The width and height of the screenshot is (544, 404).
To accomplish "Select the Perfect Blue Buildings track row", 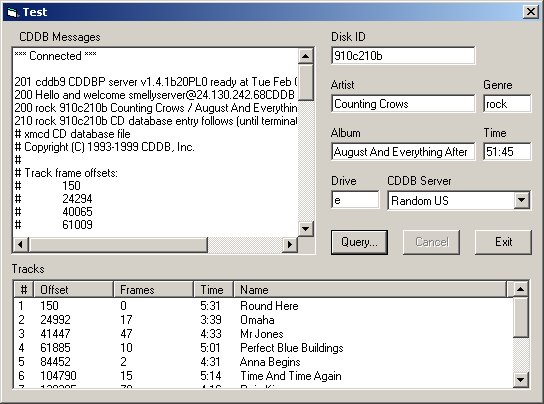I will 263,348.
